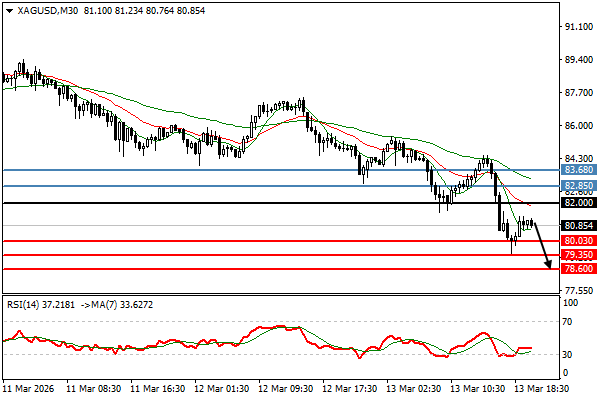The image size is (600, 400).
Task: Select the 82.850 blue price level tag
Action: click(578, 186)
